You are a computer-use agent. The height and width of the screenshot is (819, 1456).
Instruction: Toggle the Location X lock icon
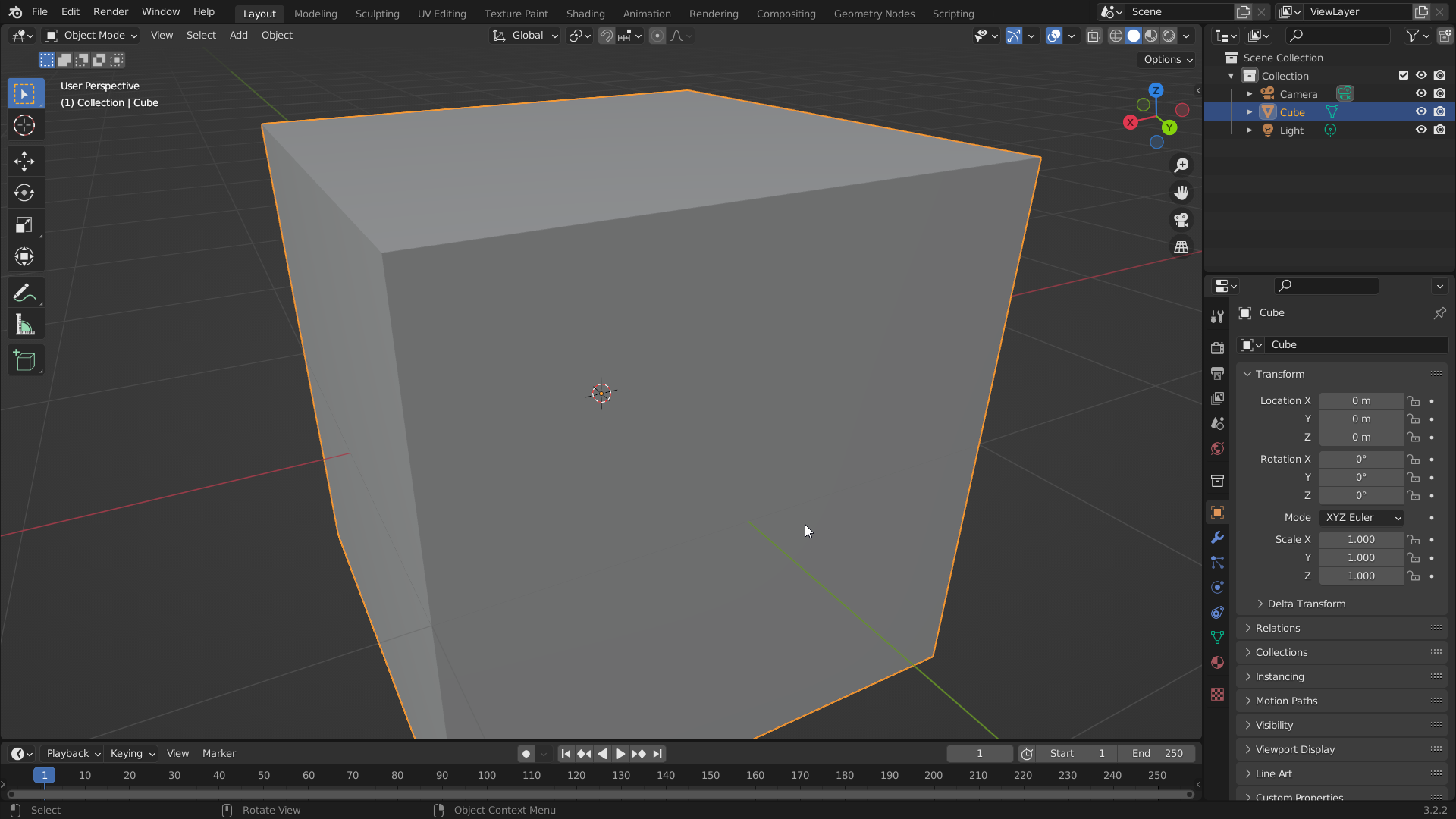(x=1414, y=401)
